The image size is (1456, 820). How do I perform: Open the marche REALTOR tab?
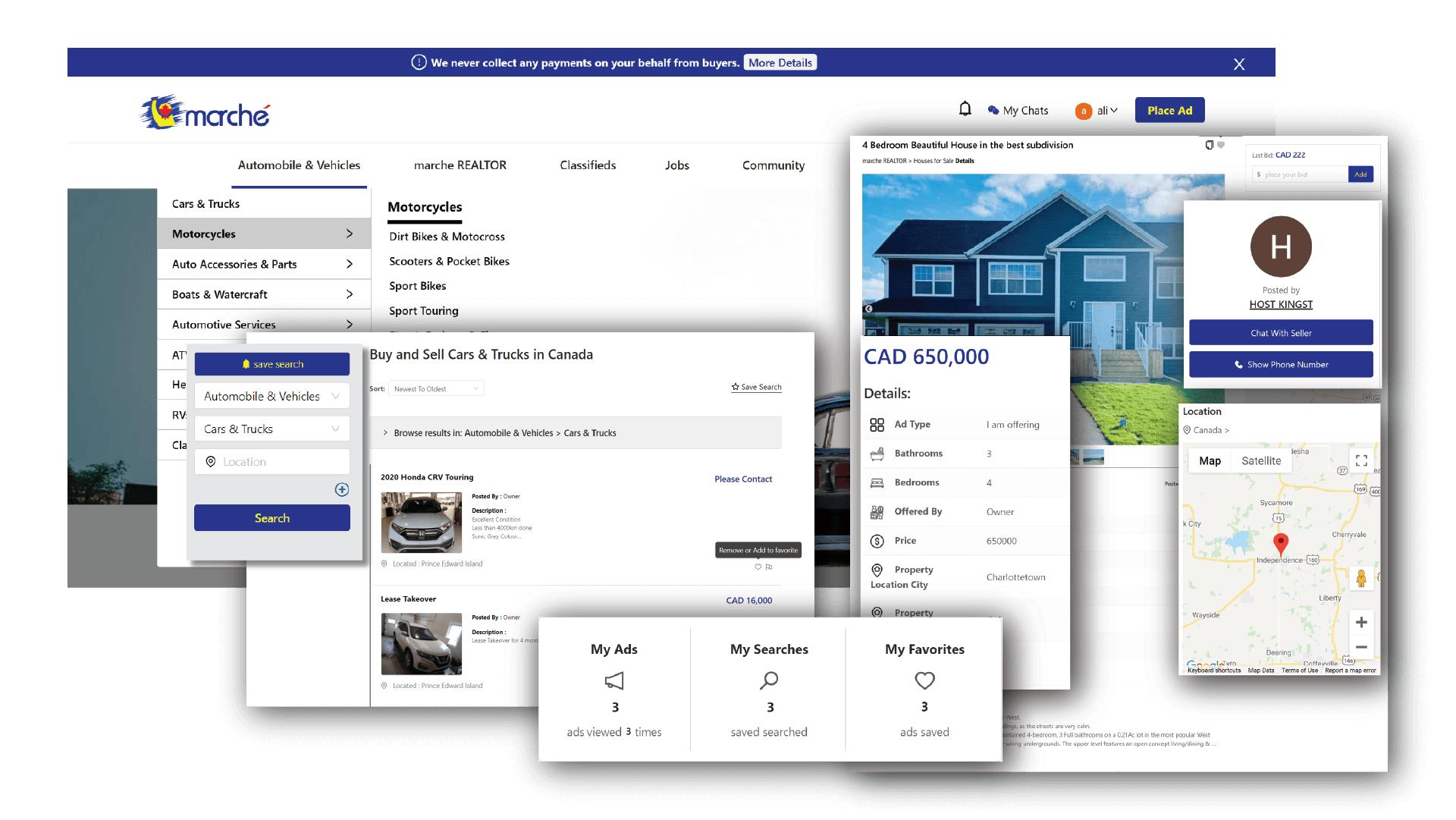pos(460,165)
